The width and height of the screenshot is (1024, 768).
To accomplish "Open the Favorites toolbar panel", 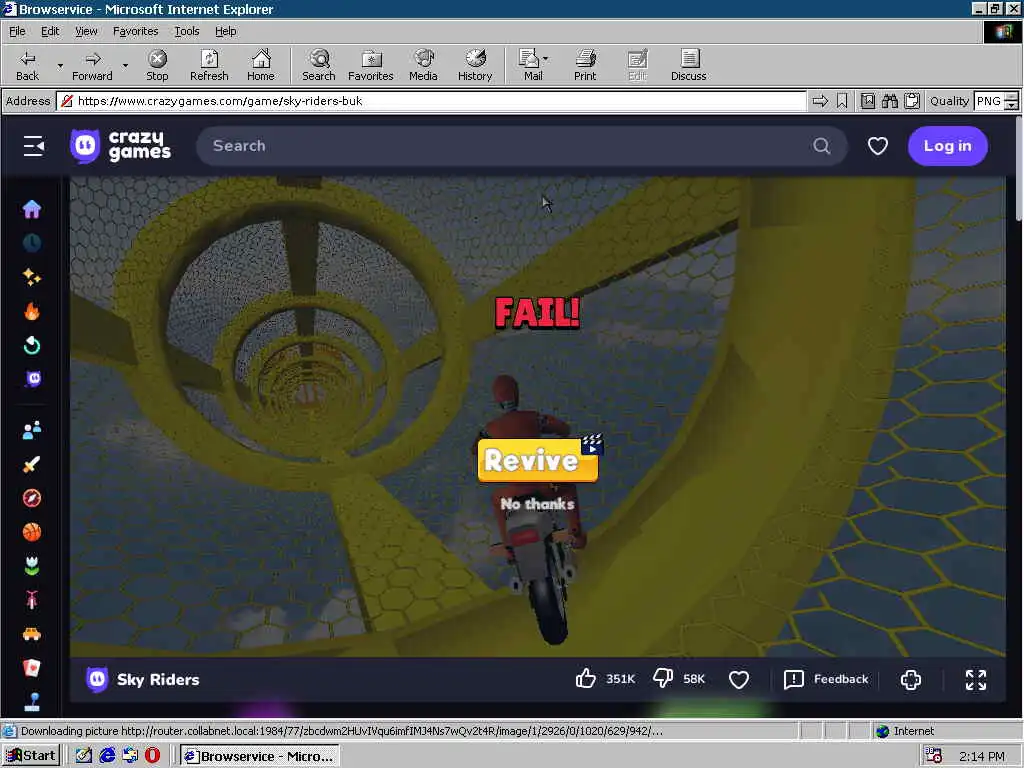I will (371, 65).
